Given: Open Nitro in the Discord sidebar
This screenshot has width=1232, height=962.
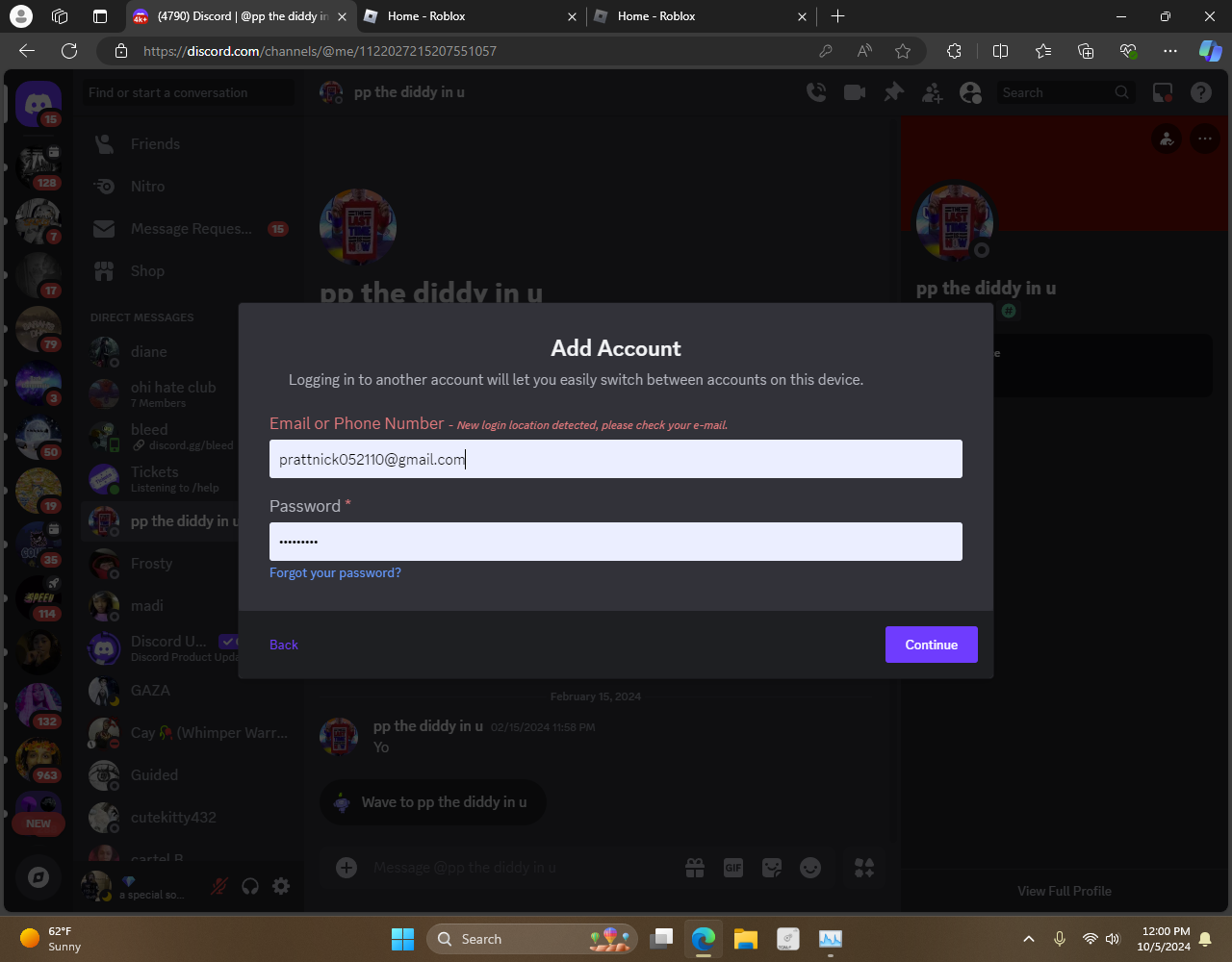Looking at the screenshot, I should (x=189, y=187).
